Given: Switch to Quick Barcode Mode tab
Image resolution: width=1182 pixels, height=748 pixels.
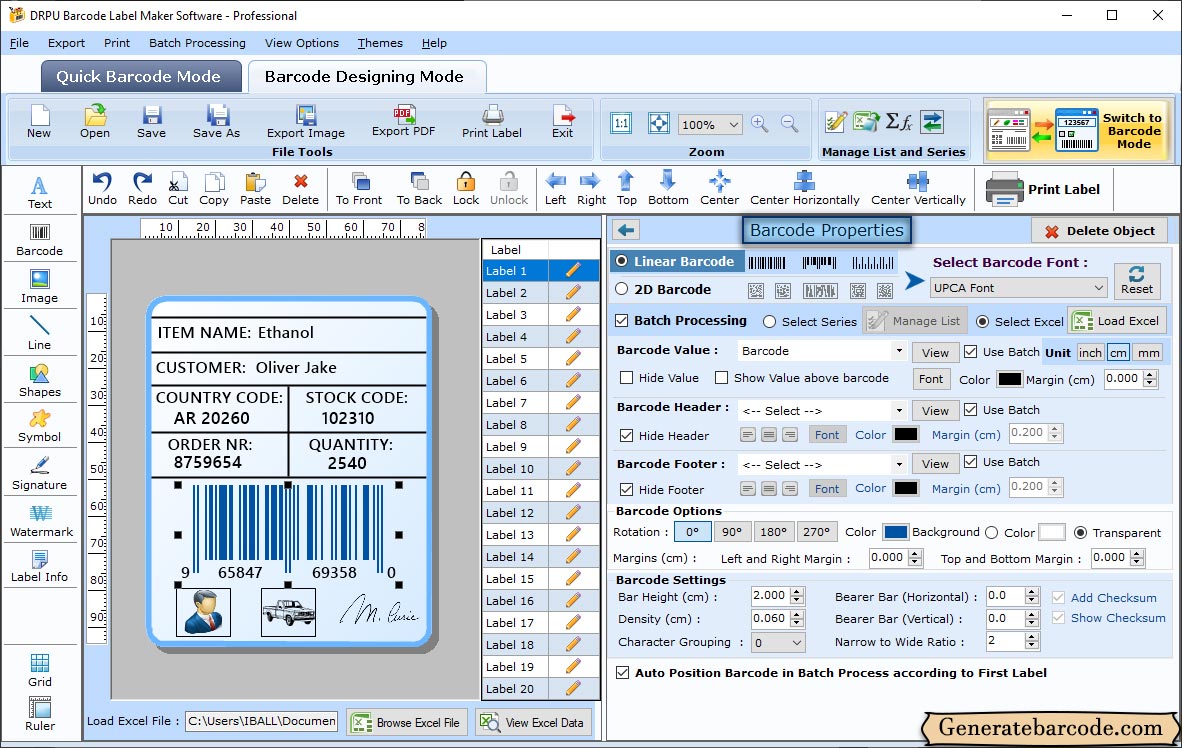Looking at the screenshot, I should pos(140,76).
